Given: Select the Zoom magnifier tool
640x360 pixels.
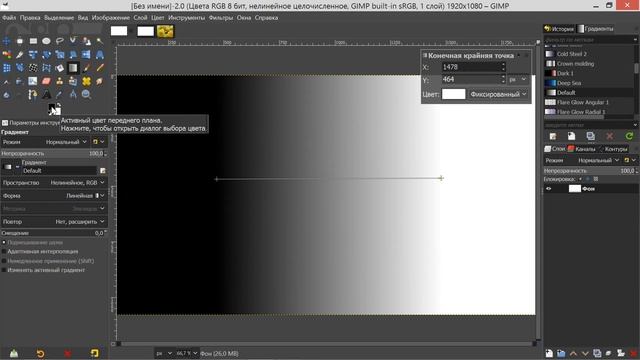Looking at the screenshot, I should coord(86,95).
